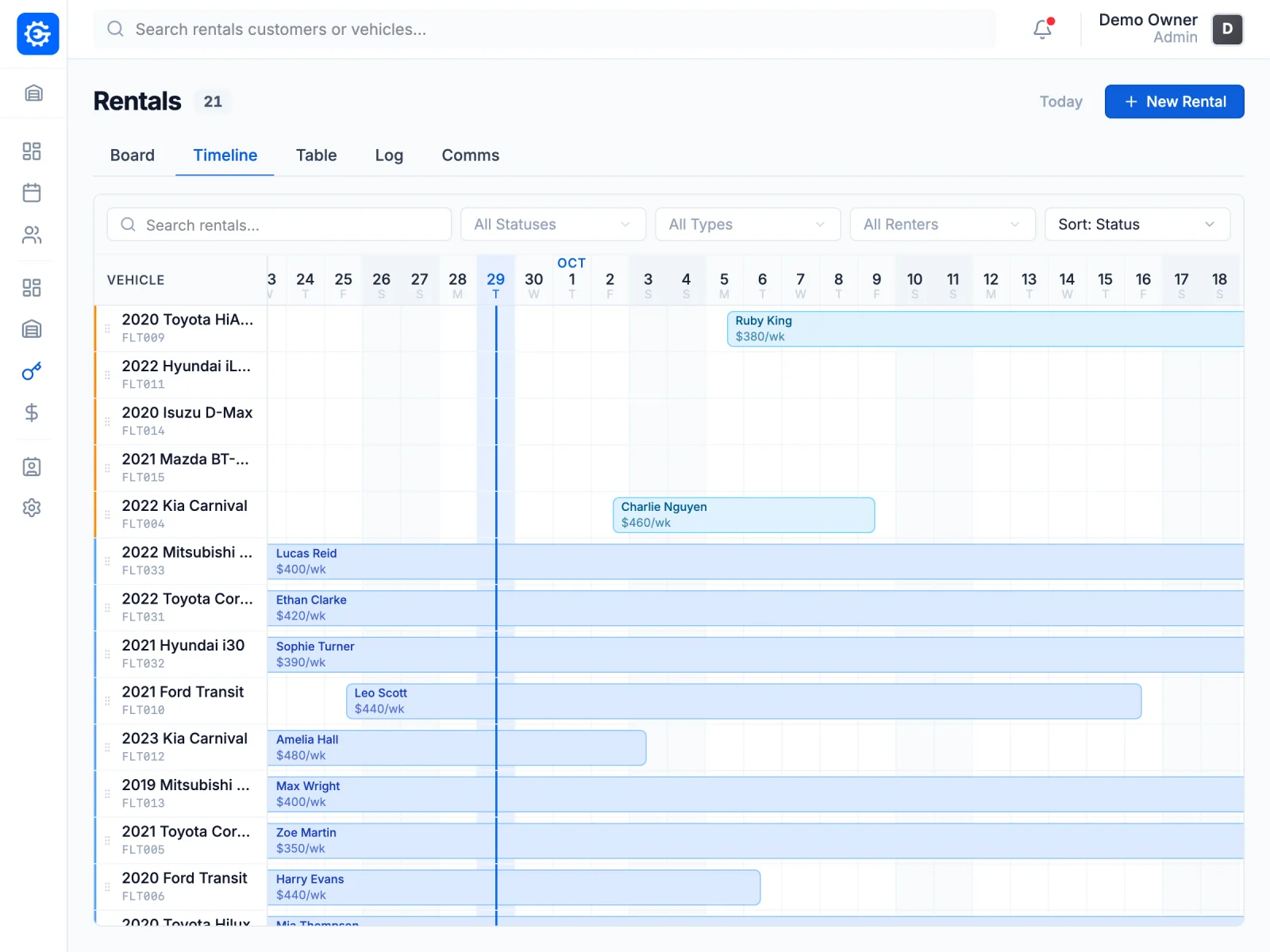This screenshot has height=952, width=1270.
Task: Open the dollar sign payments icon
Action: [x=32, y=413]
